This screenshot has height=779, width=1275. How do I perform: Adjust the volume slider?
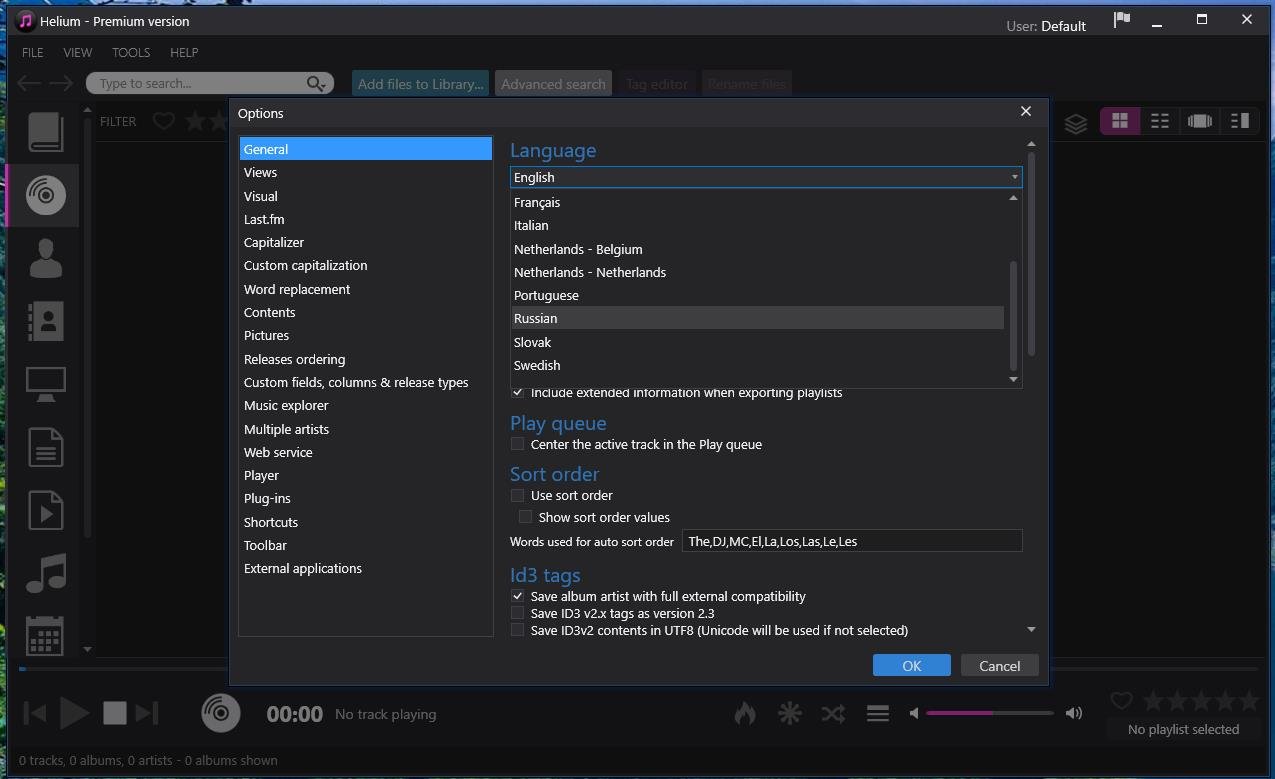990,713
